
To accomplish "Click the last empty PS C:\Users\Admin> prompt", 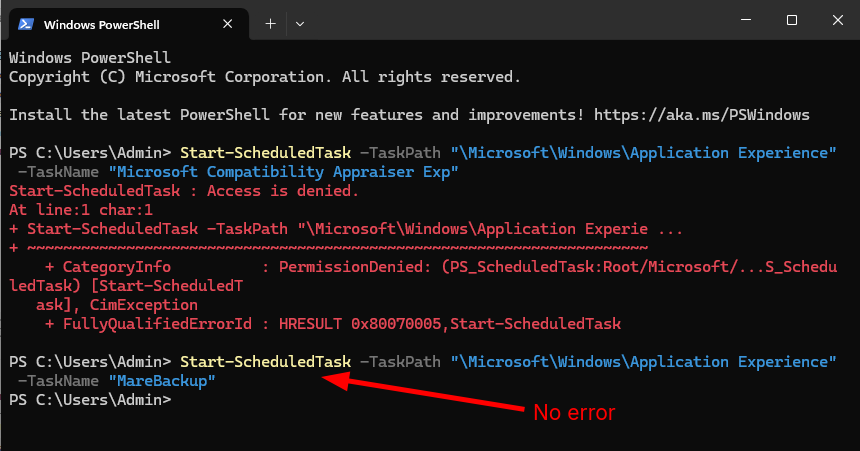I will coord(90,399).
